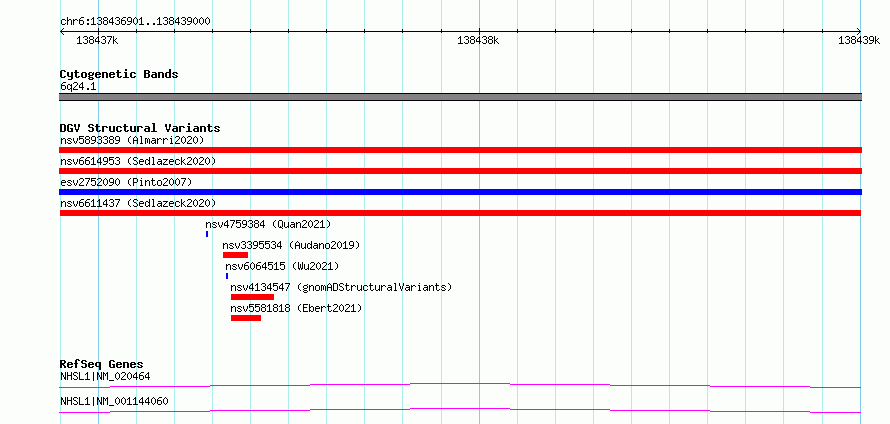Click the nsv5893389 (Almarri2020) label
This screenshot has width=890, height=424.
pyautogui.click(x=132, y=140)
